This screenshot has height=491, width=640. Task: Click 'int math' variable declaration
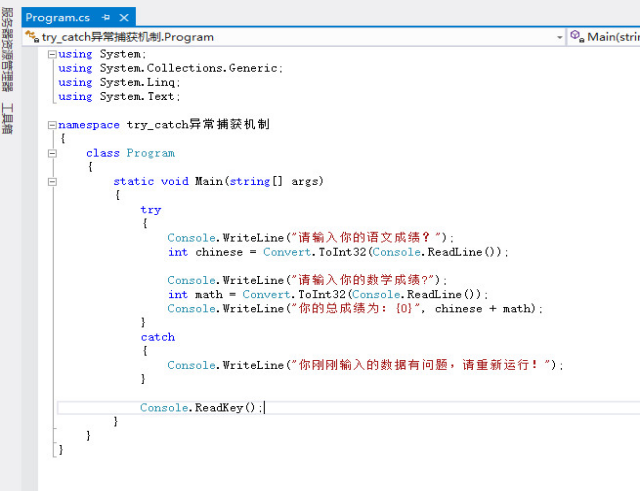point(196,295)
